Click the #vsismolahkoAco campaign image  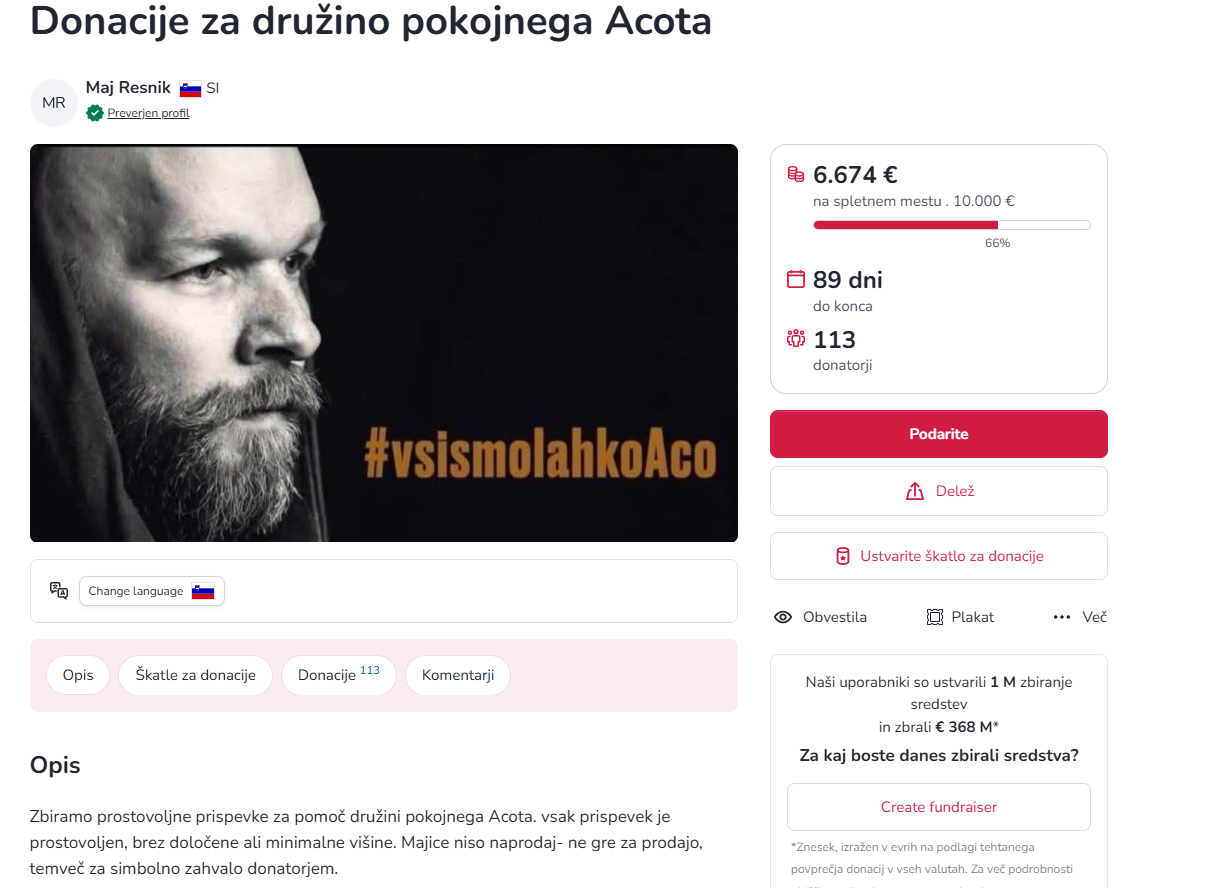[x=384, y=343]
